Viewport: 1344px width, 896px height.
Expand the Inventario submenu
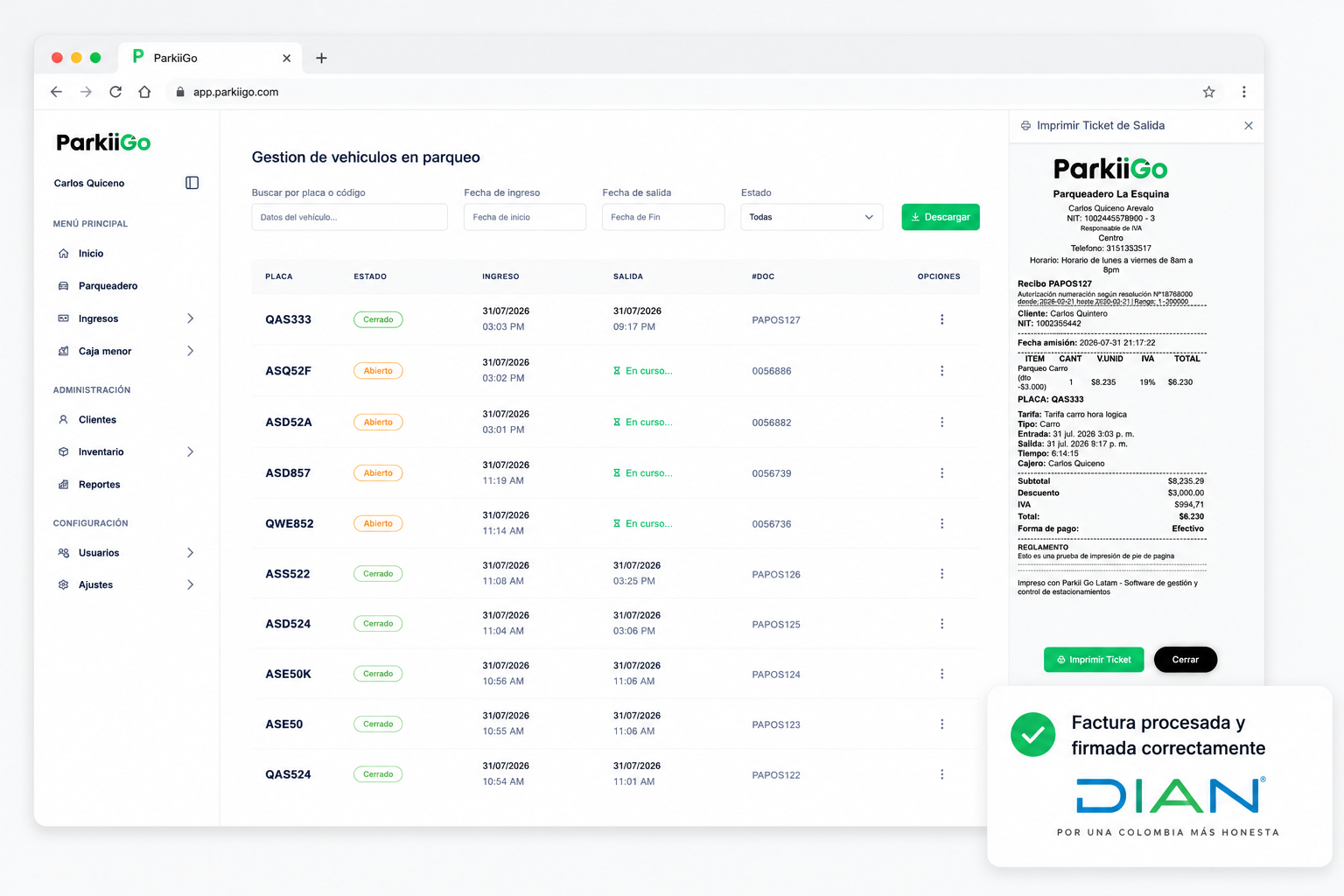191,451
